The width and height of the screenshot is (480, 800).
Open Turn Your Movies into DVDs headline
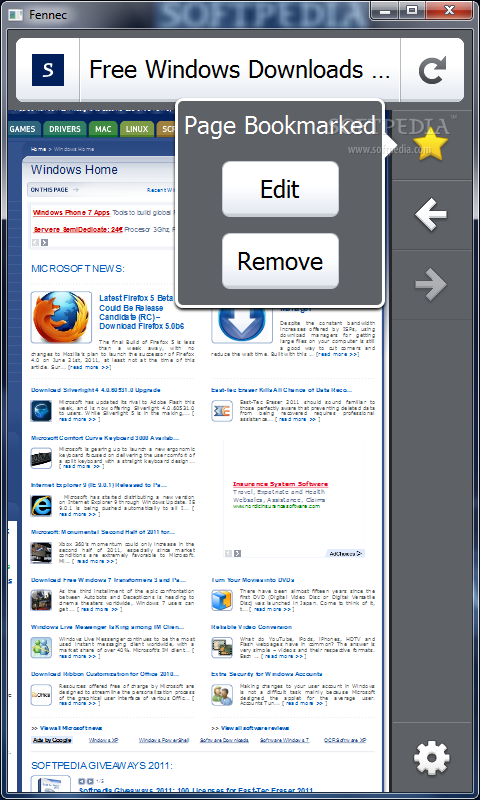253,580
